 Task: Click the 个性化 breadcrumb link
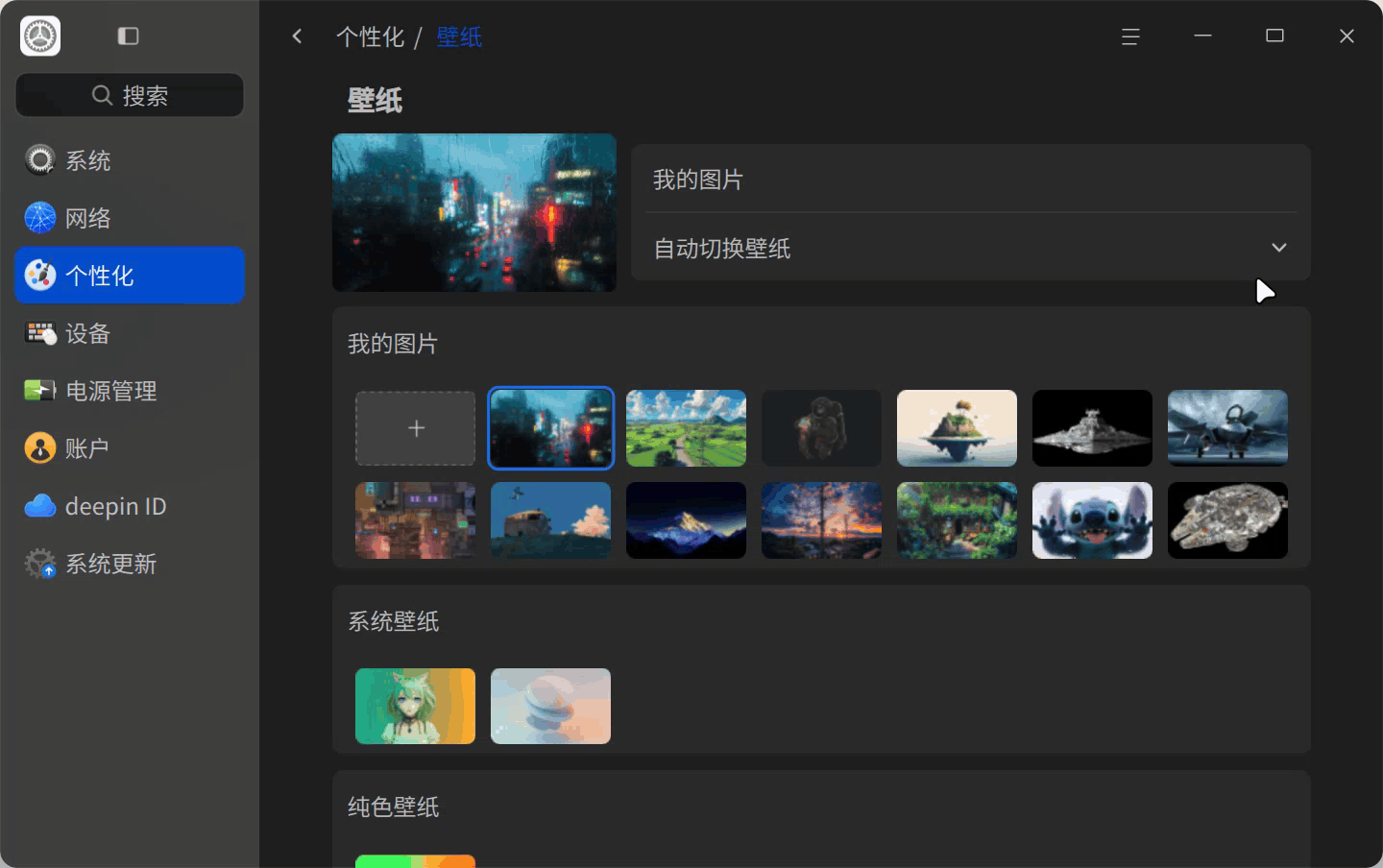[370, 36]
